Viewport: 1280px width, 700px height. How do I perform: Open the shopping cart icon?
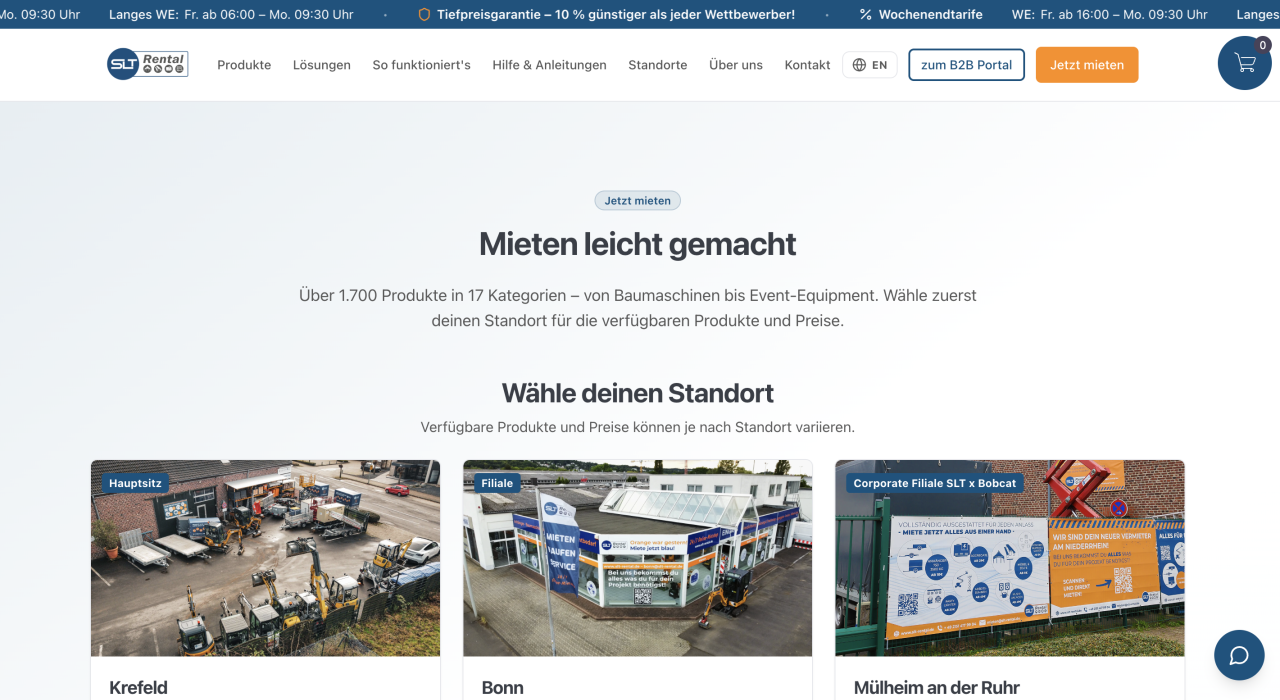pos(1244,63)
